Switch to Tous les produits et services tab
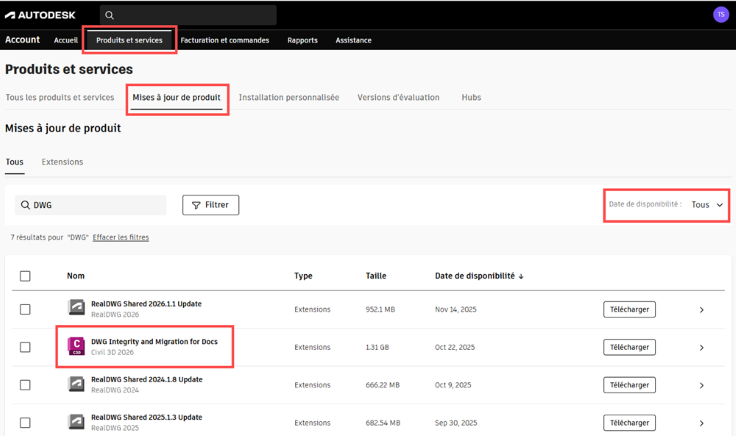Viewport: 736px width, 436px height. click(60, 97)
